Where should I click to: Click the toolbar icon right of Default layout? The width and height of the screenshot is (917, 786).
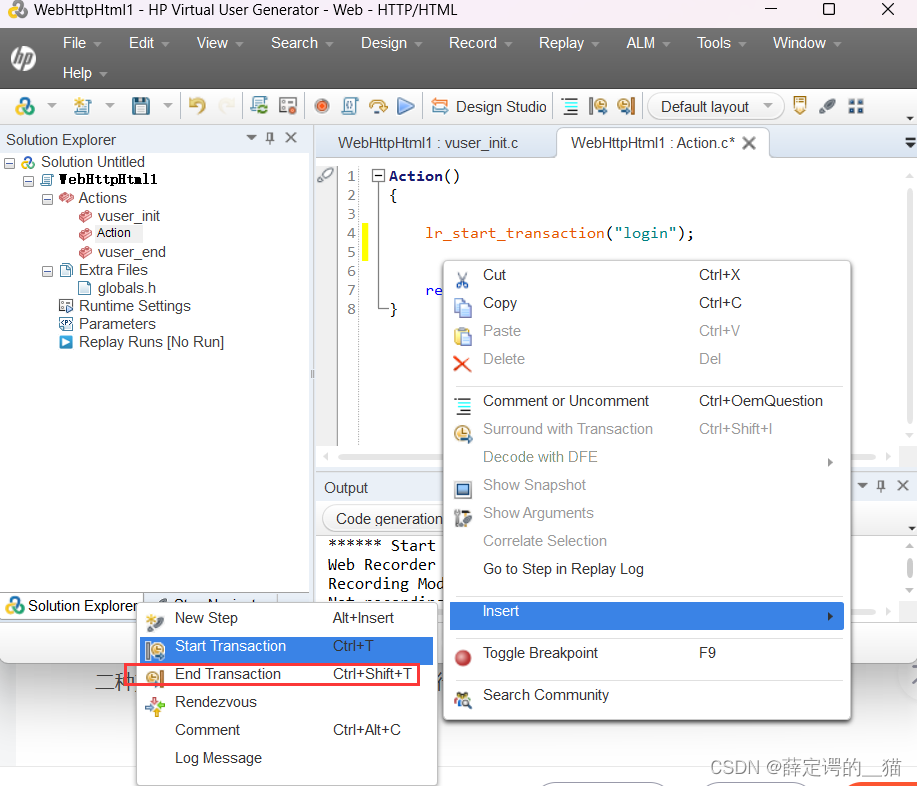coord(799,106)
